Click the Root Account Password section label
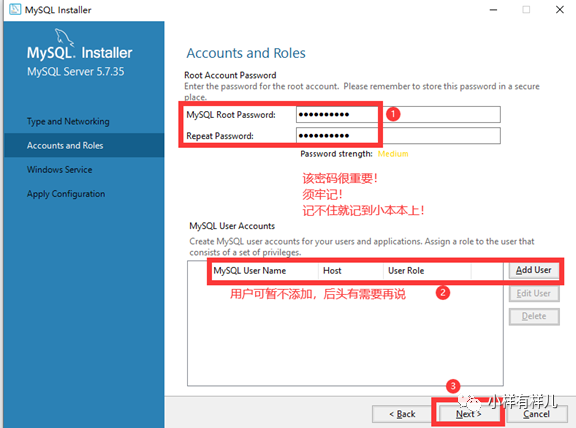This screenshot has height=428, width=576. point(230,75)
